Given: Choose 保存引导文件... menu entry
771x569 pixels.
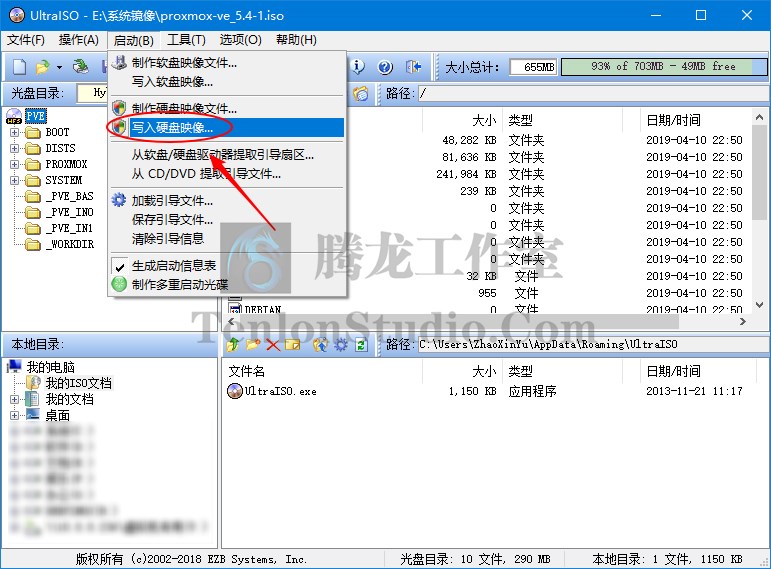Looking at the screenshot, I should 227,219.
